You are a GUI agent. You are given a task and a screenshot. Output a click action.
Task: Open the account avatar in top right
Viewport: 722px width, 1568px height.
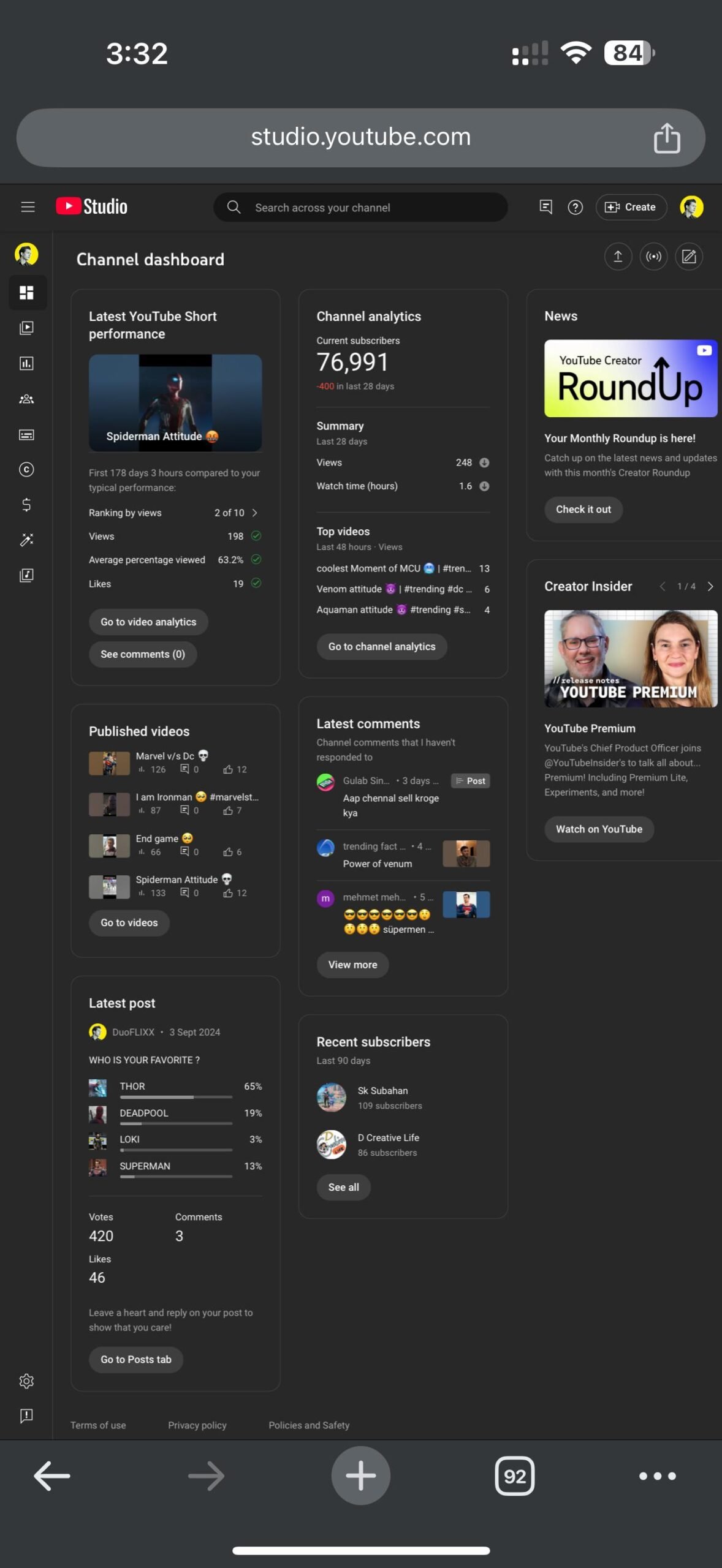pyautogui.click(x=691, y=207)
